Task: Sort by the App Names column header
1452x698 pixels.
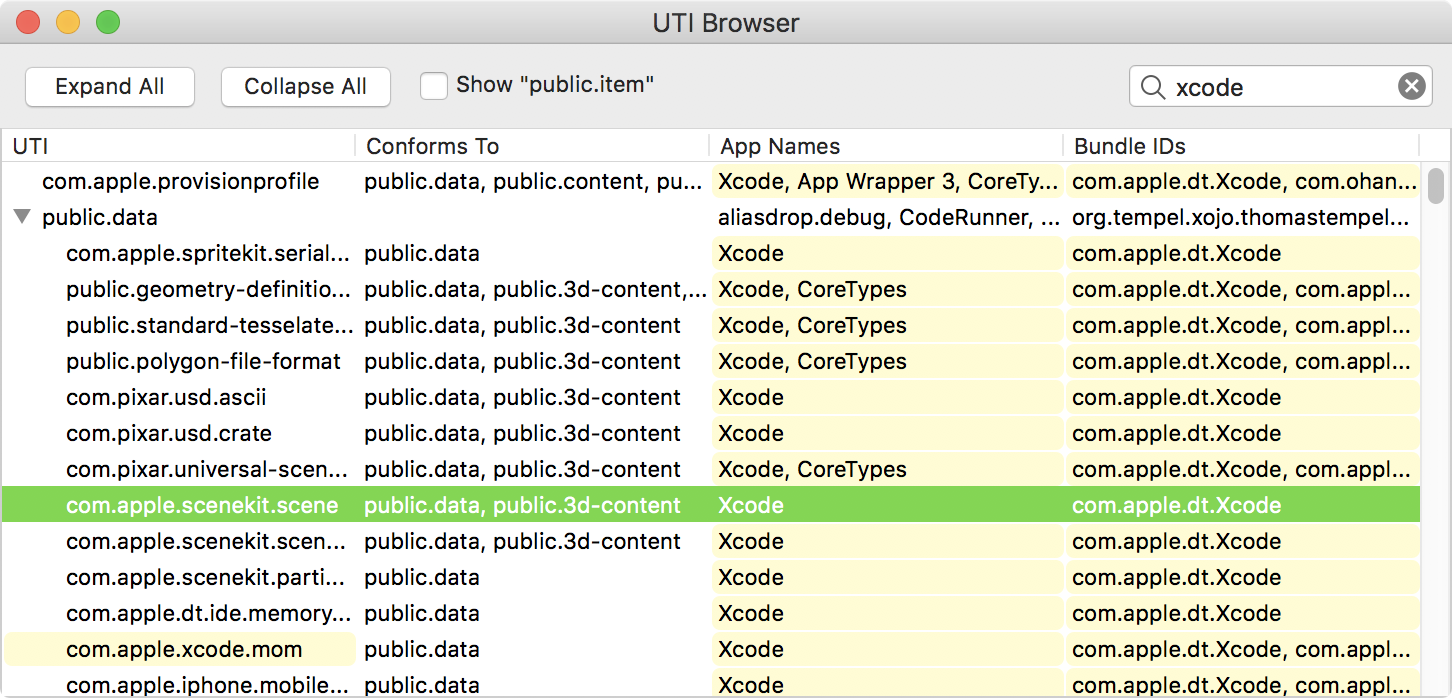Action: 887,146
